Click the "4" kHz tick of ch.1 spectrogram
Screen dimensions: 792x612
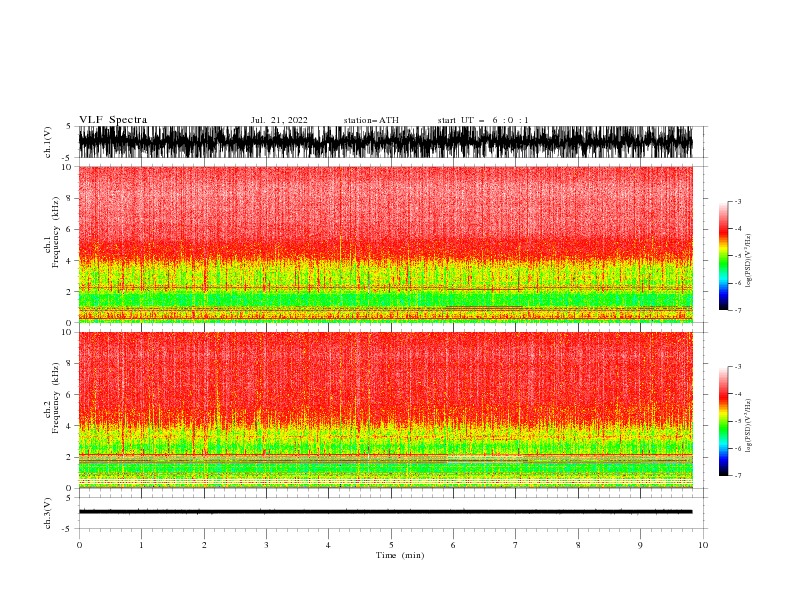click(69, 261)
